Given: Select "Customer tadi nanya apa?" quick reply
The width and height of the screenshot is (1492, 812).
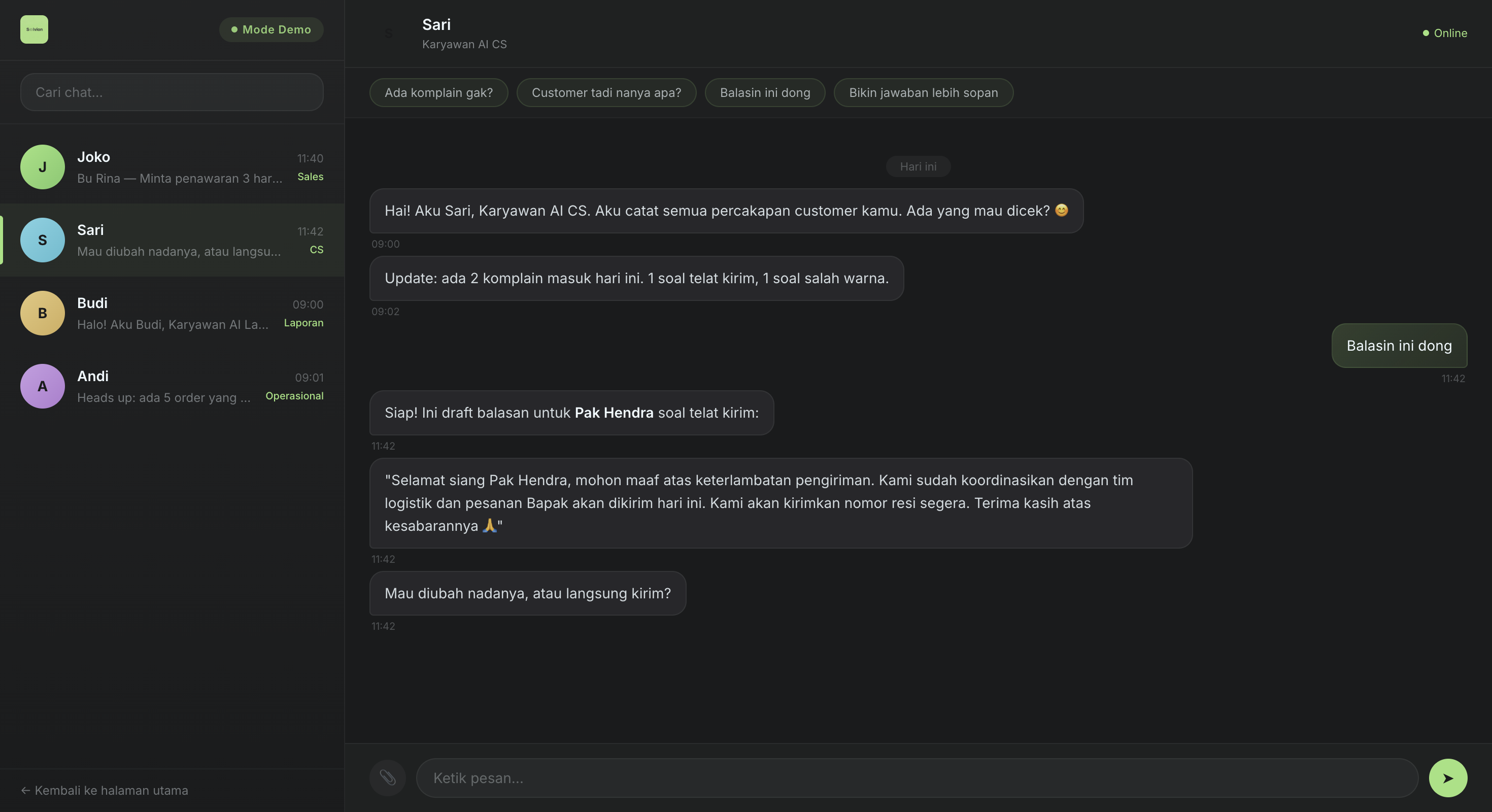Looking at the screenshot, I should pos(606,93).
